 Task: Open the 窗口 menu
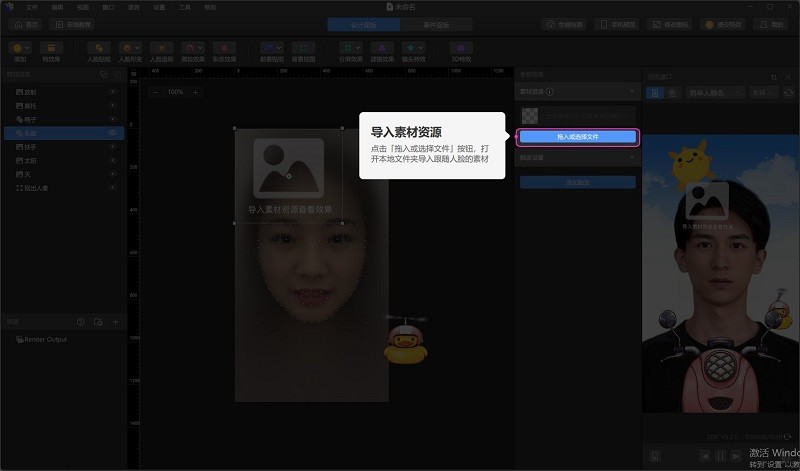coord(108,8)
